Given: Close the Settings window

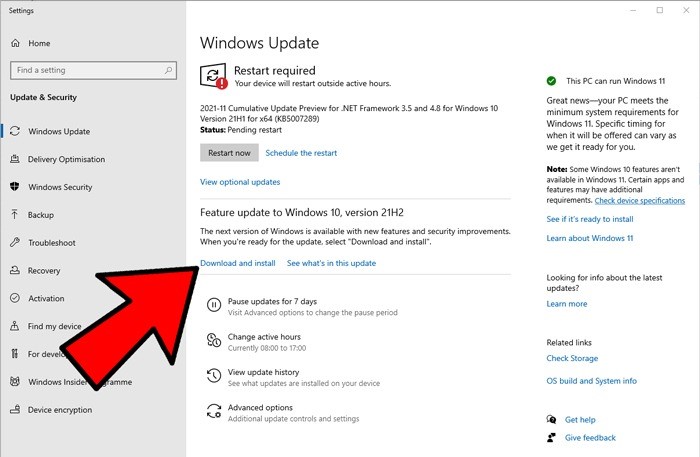Looking at the screenshot, I should (686, 10).
